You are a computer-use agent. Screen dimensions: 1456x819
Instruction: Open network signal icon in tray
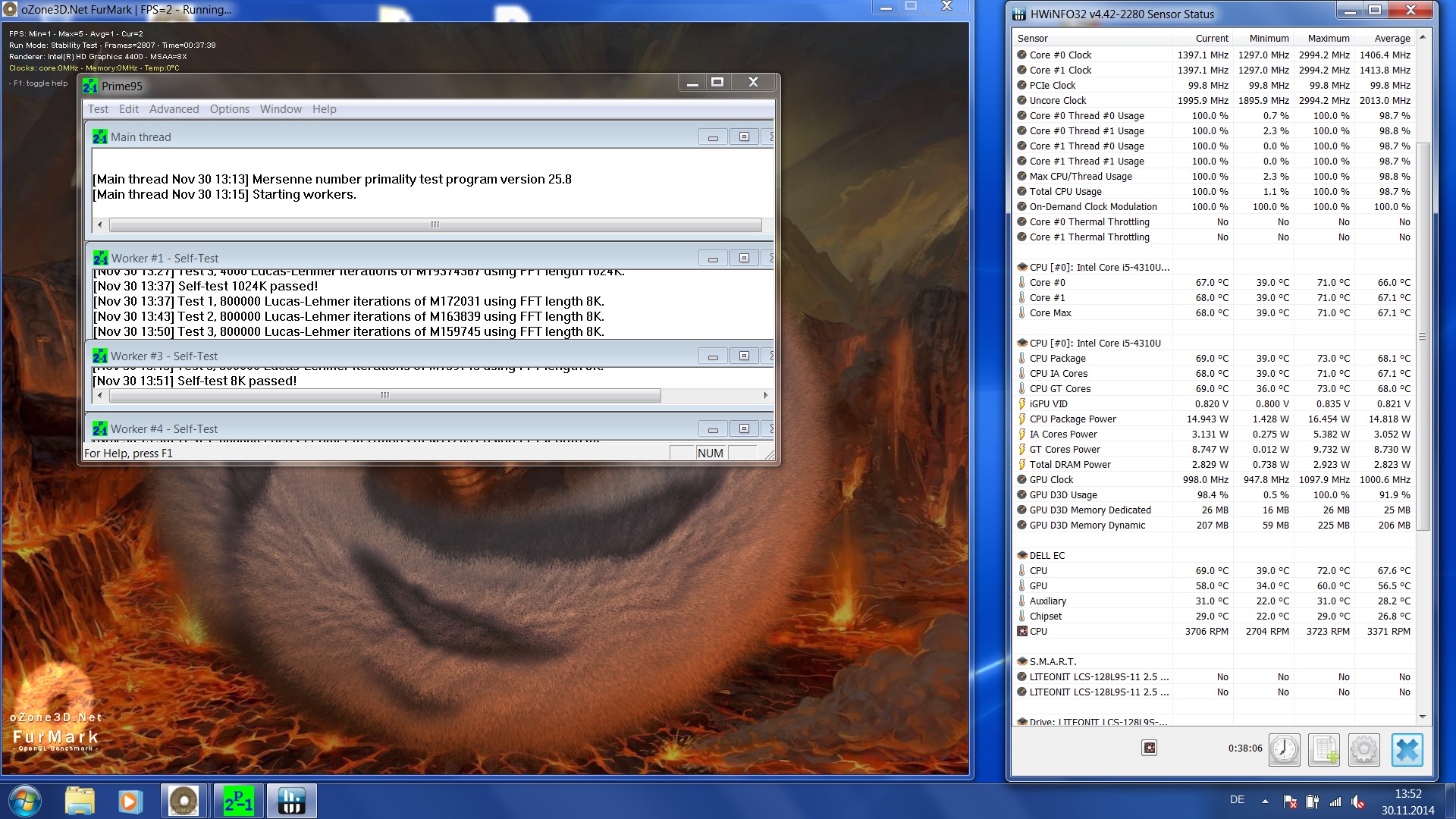pyautogui.click(x=1335, y=801)
